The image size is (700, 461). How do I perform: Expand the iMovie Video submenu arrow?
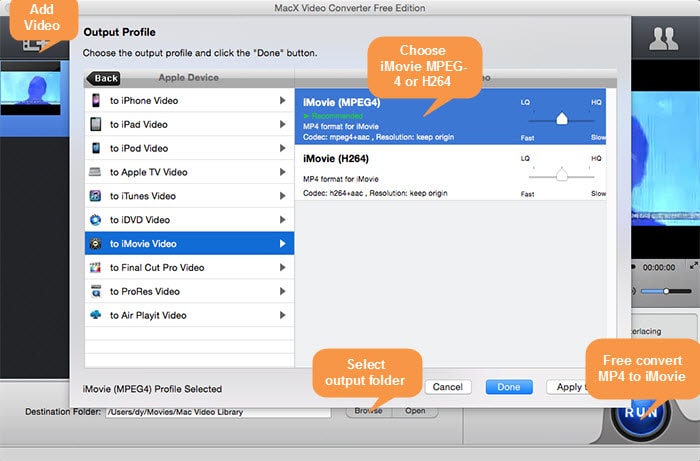(x=282, y=244)
